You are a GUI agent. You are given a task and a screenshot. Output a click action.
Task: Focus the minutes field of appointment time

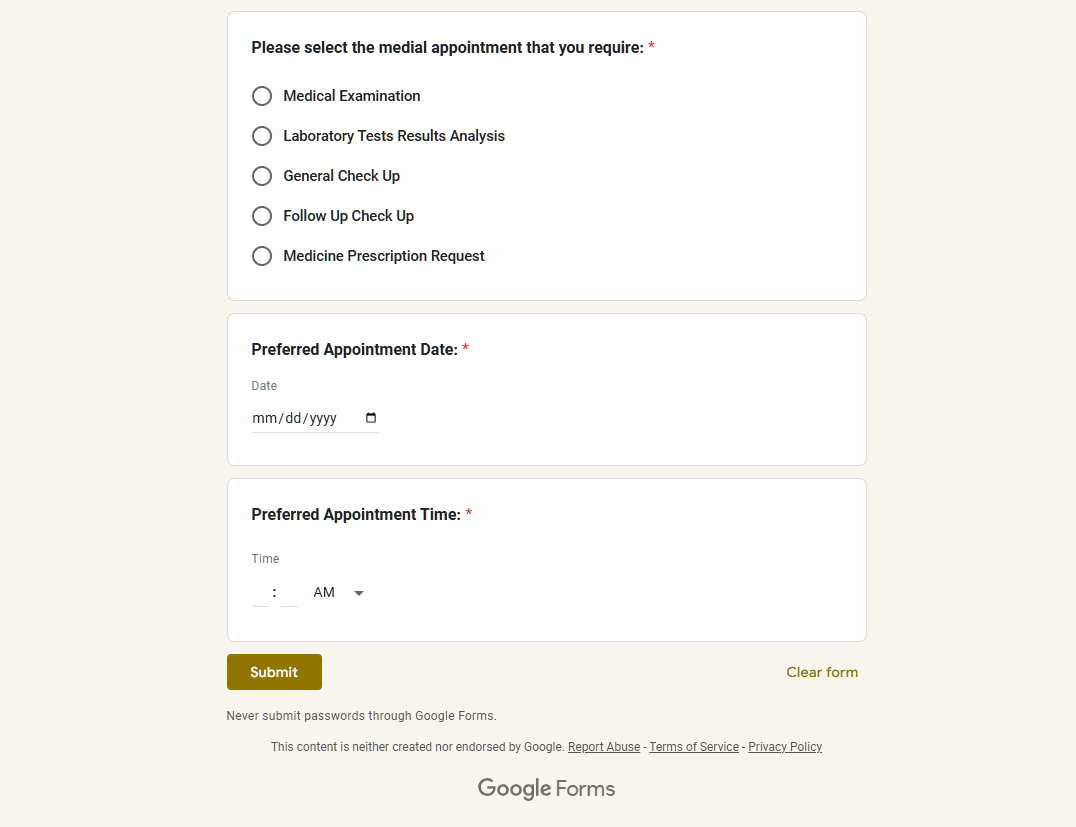[290, 593]
